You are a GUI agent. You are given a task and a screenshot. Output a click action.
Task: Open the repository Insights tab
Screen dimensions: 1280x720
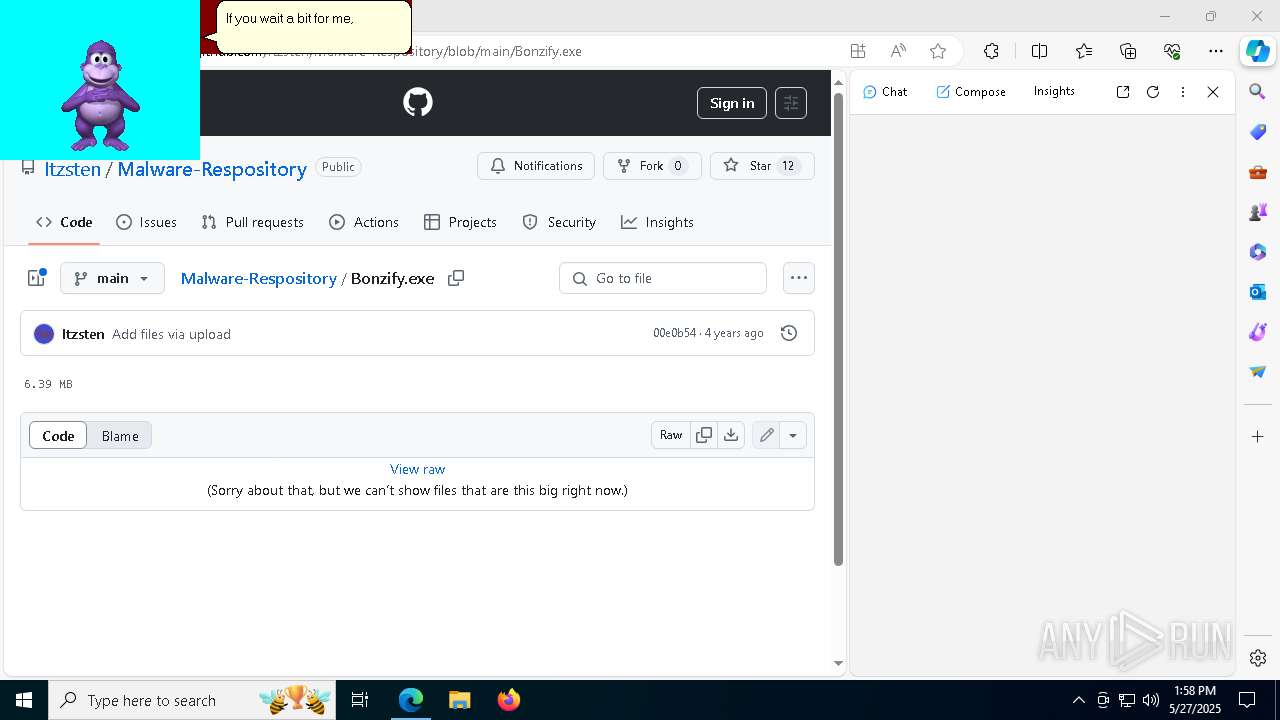657,222
